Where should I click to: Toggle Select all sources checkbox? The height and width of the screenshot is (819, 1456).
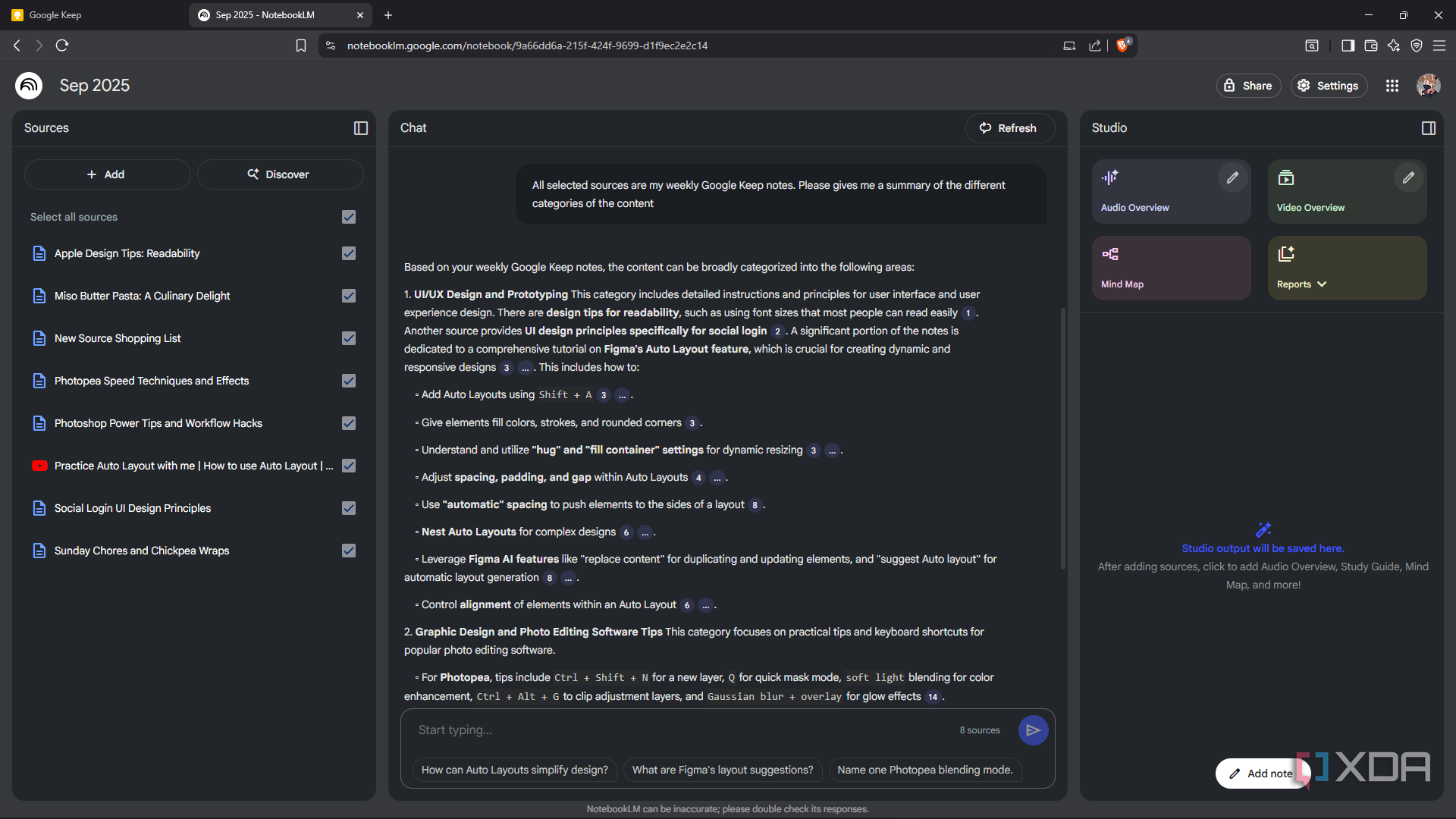(349, 217)
